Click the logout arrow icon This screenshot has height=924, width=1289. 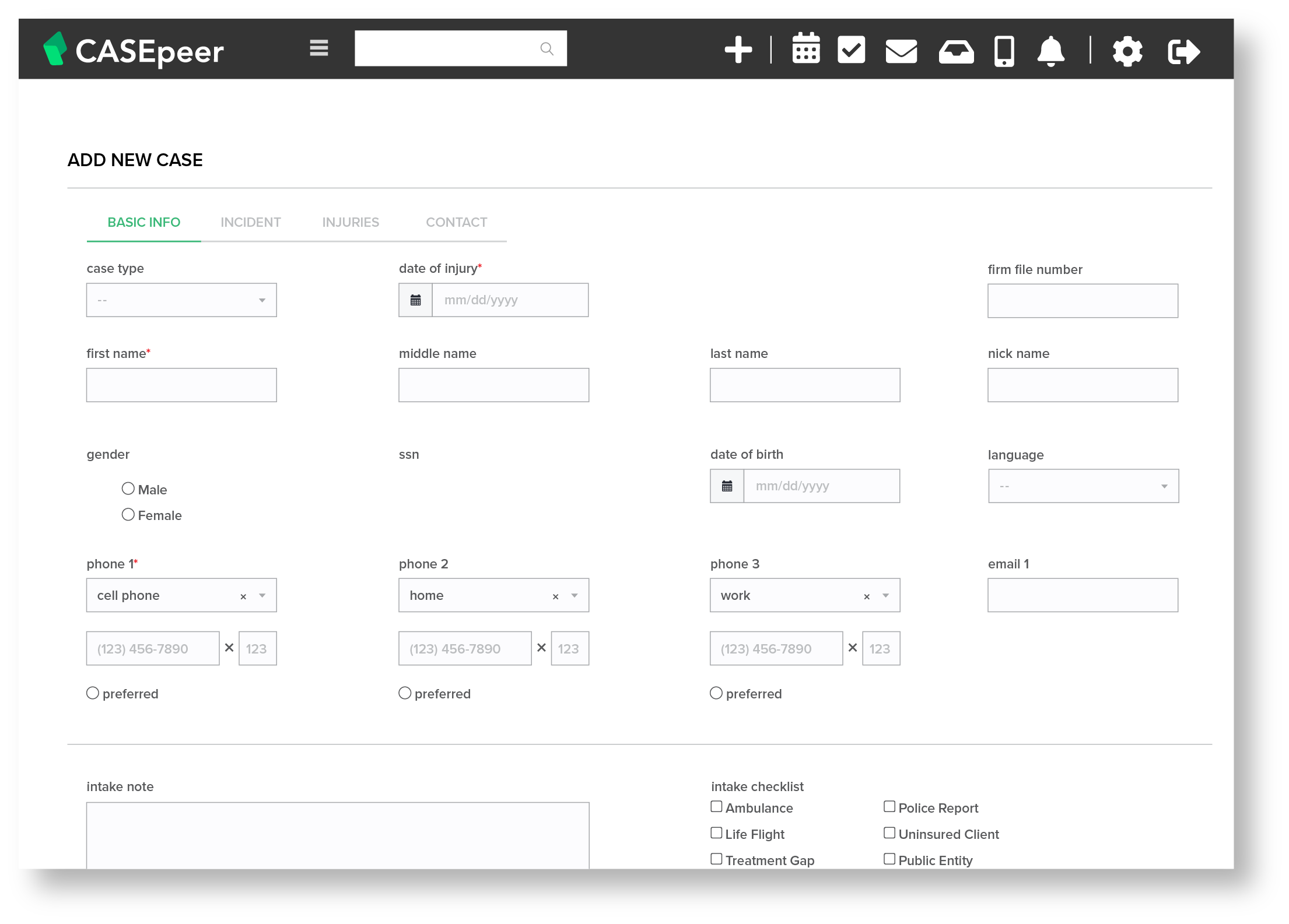(x=1183, y=52)
